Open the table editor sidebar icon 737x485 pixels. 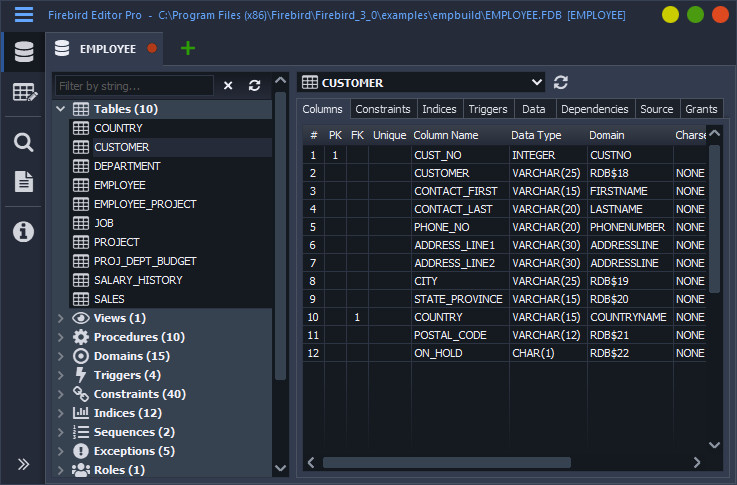[24, 92]
